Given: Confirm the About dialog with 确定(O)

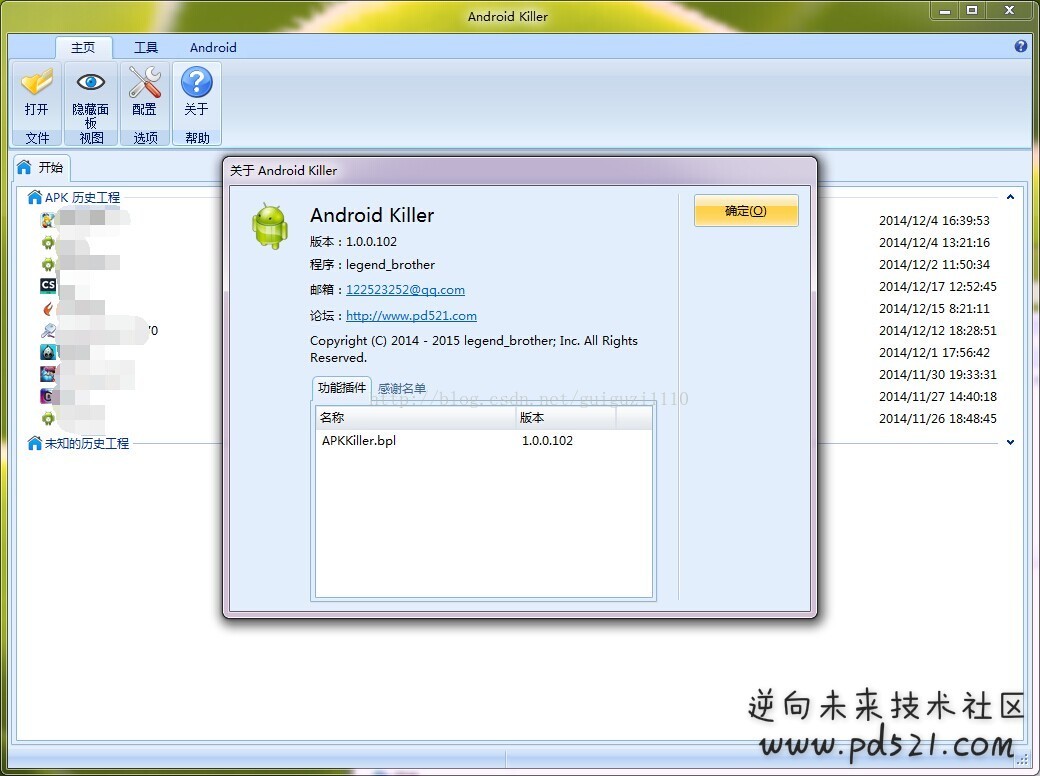Looking at the screenshot, I should tap(746, 211).
